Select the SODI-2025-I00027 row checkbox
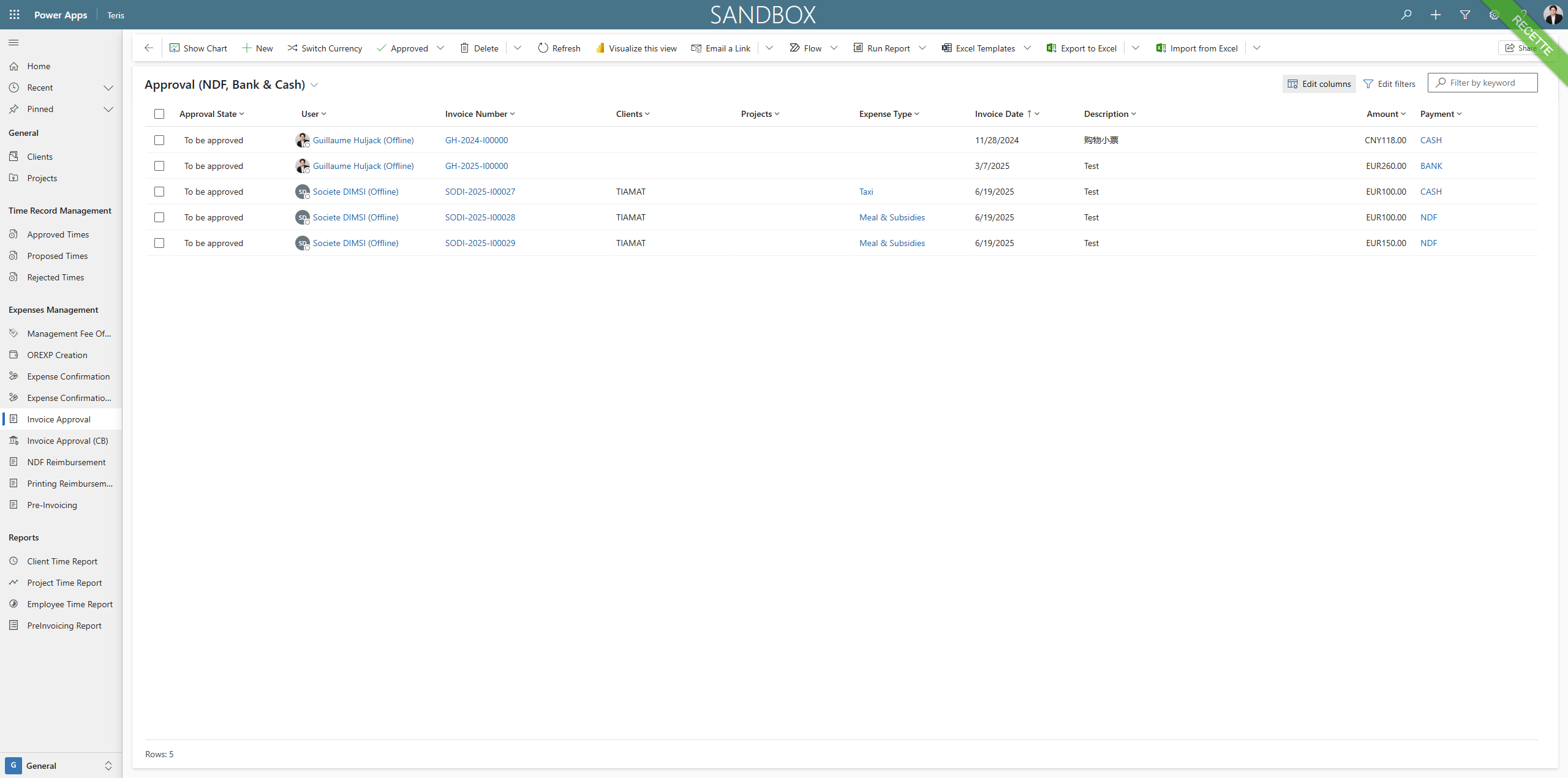This screenshot has height=778, width=1568. click(x=159, y=192)
